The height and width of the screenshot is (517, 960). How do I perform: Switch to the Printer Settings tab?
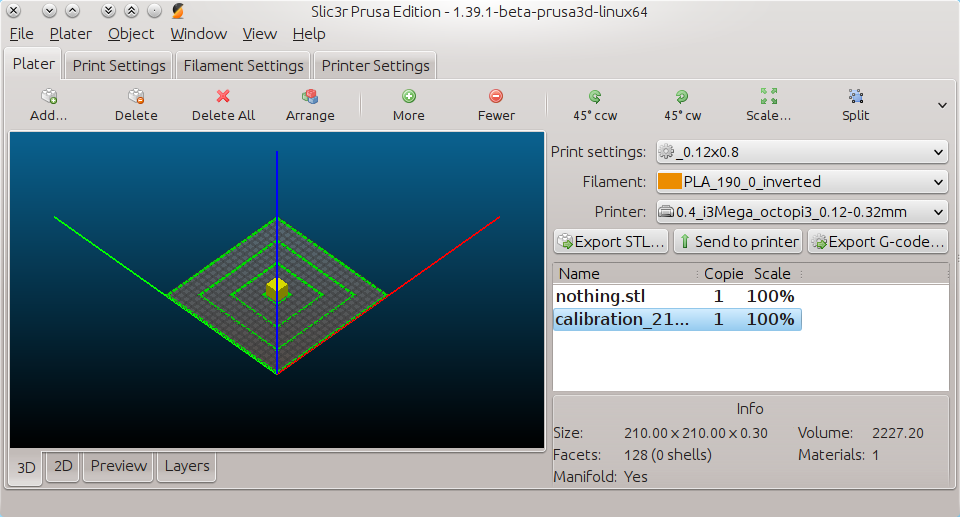(x=375, y=66)
